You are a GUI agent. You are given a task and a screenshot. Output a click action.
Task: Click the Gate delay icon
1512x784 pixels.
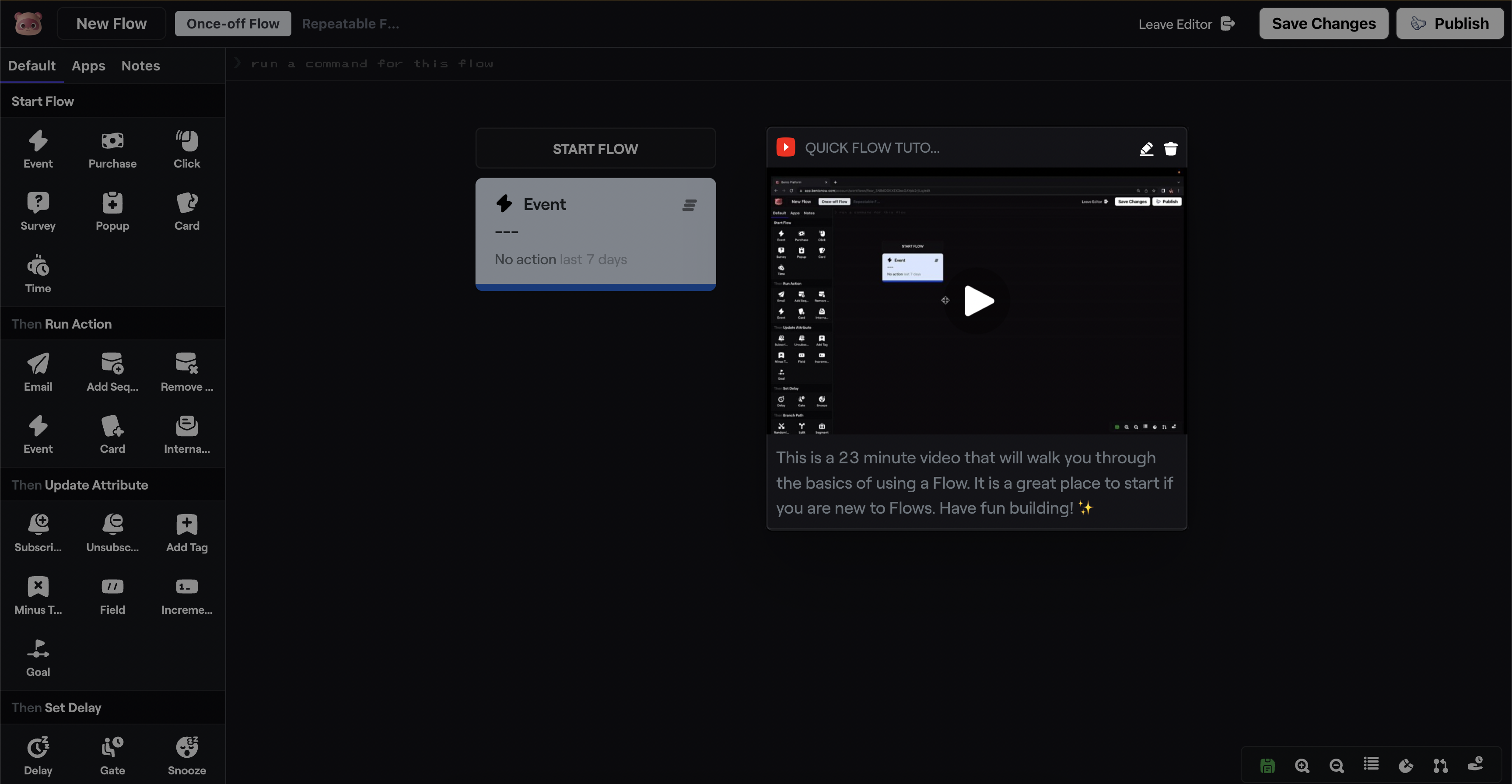coord(112,748)
